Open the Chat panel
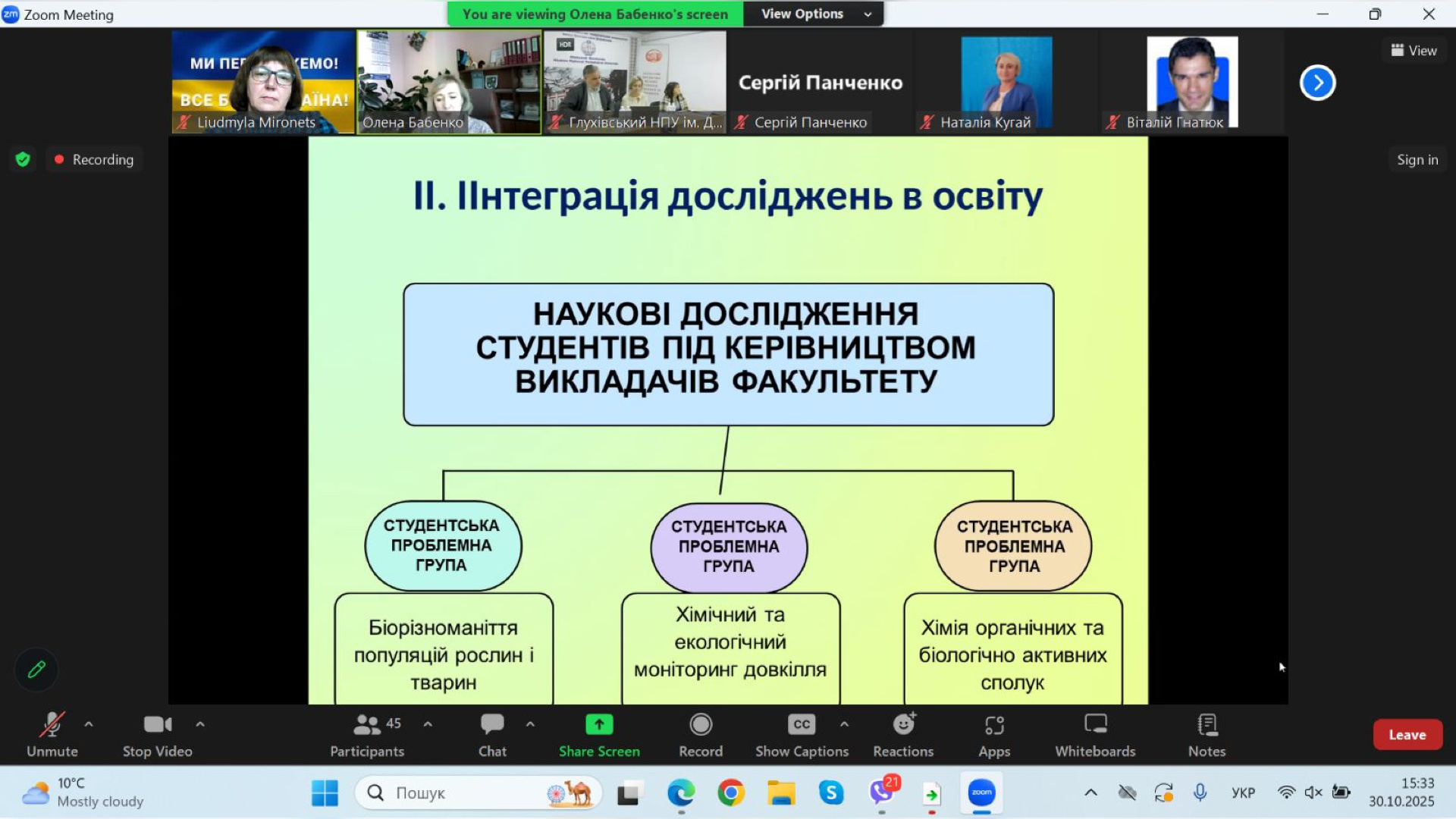Image resolution: width=1456 pixels, height=819 pixels. pyautogui.click(x=492, y=734)
